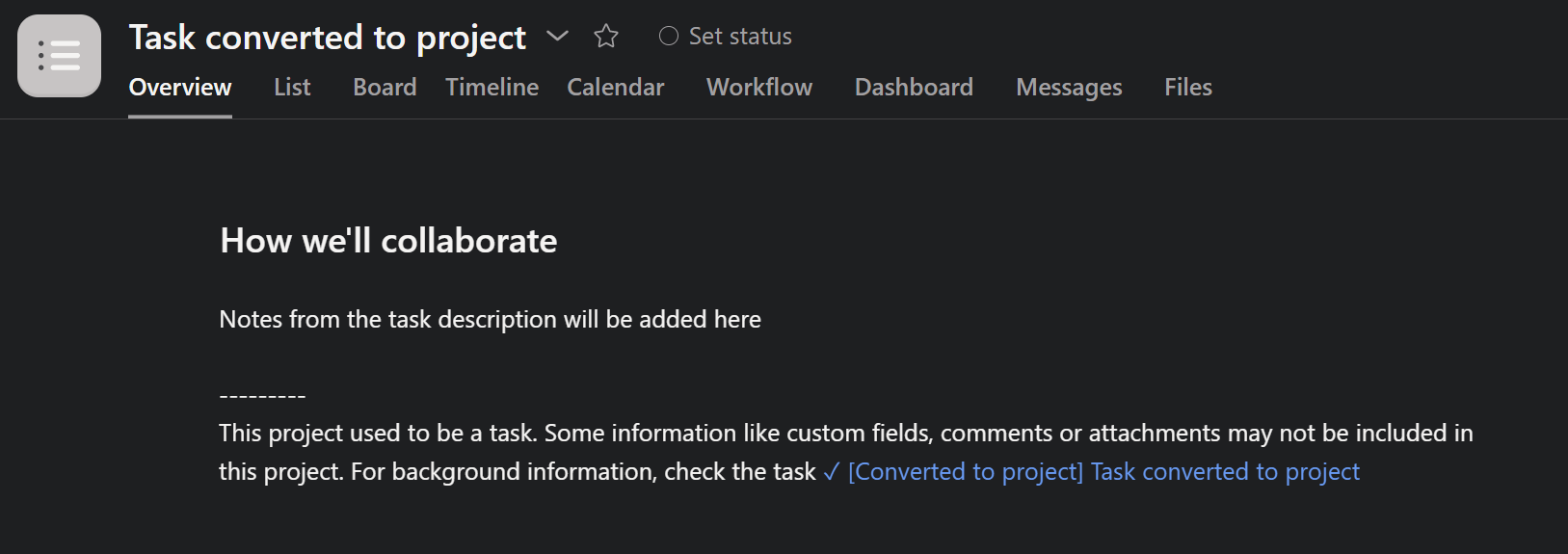Click the Set status label
Image resolution: width=1568 pixels, height=554 pixels.
pyautogui.click(x=740, y=37)
